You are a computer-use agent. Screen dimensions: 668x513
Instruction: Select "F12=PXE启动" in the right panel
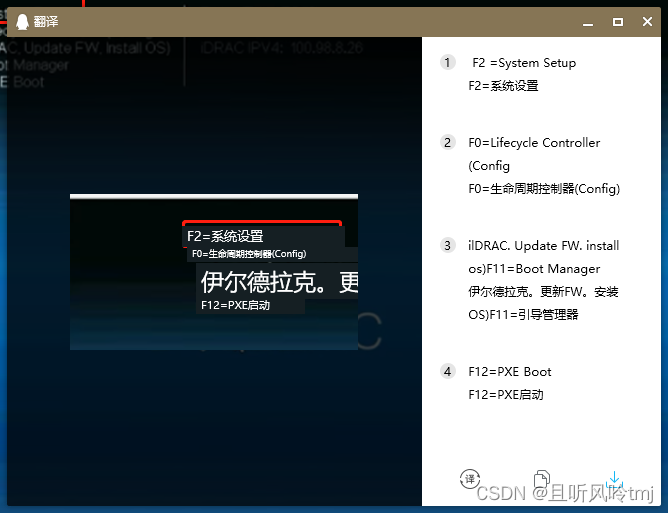506,395
